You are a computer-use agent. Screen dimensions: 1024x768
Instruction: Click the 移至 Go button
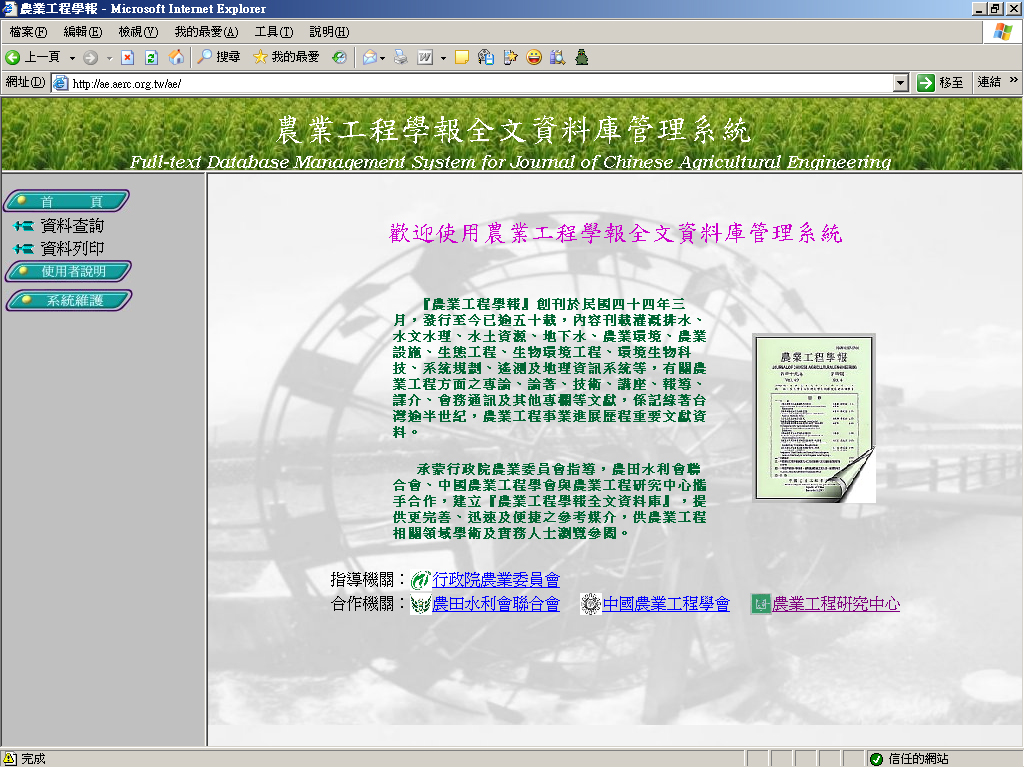point(940,82)
